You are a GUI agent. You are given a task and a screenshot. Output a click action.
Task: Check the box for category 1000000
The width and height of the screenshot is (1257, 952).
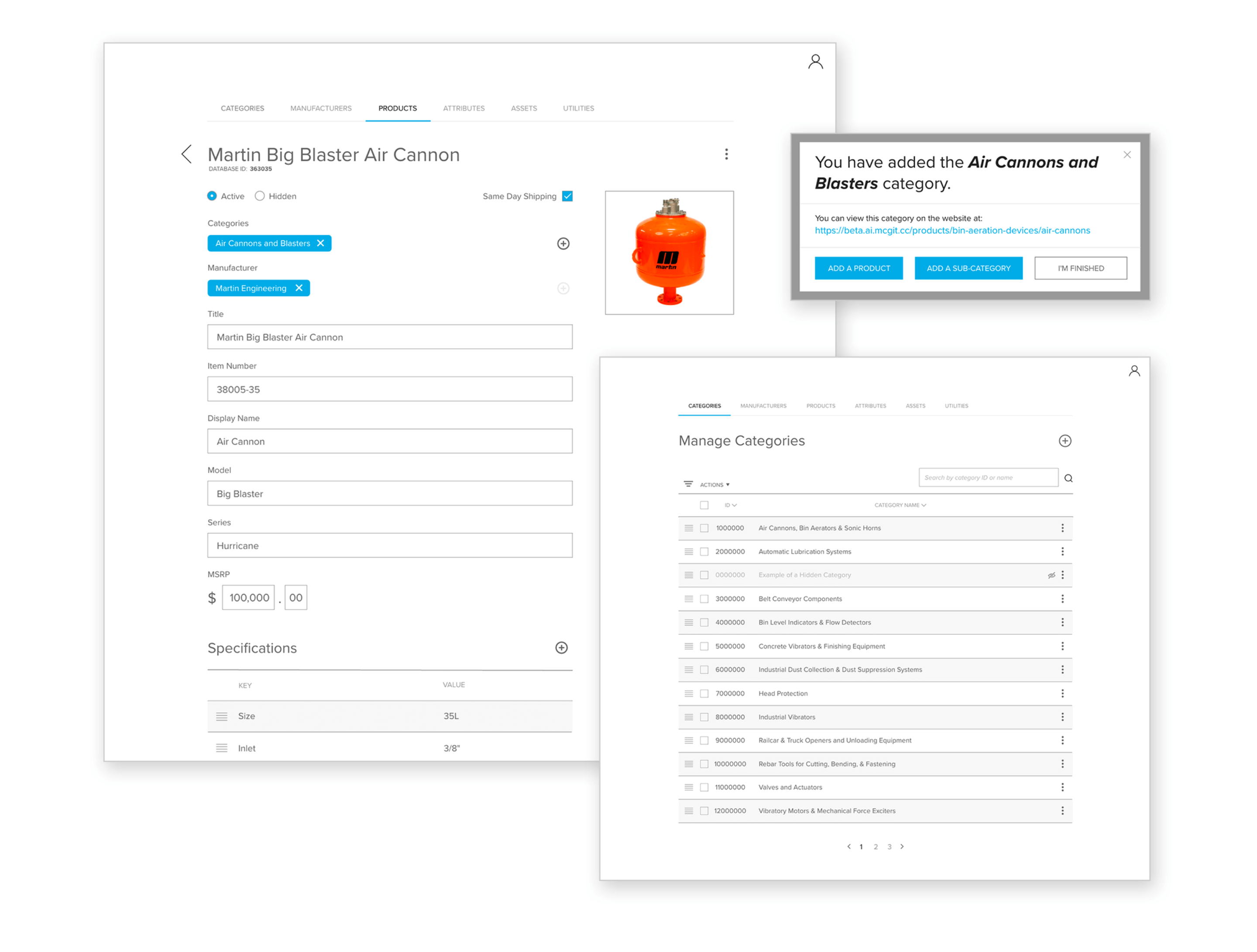[x=704, y=528]
